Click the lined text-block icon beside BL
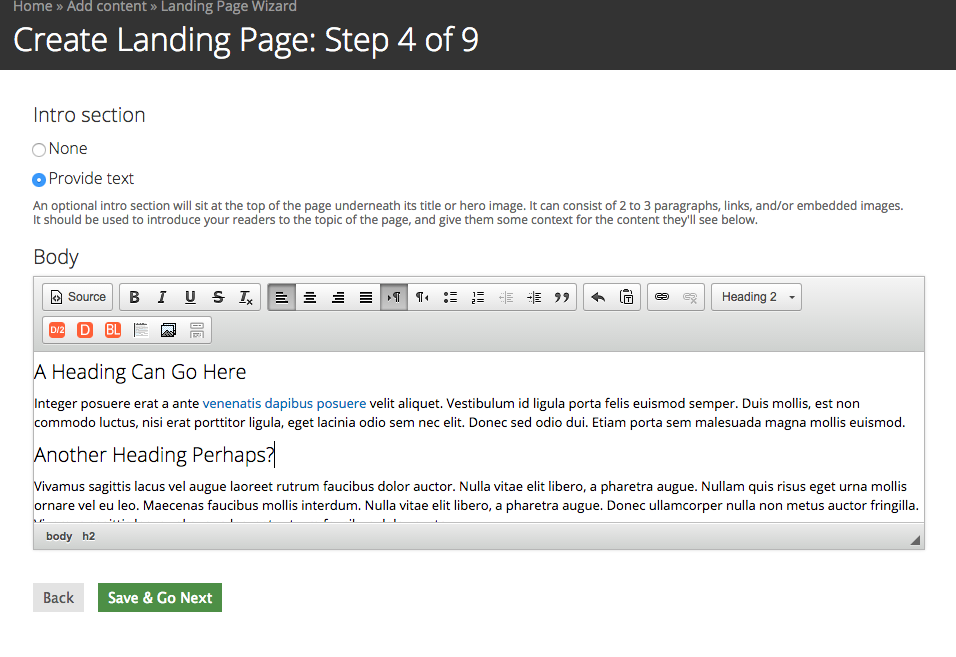This screenshot has width=956, height=657. coord(141,330)
